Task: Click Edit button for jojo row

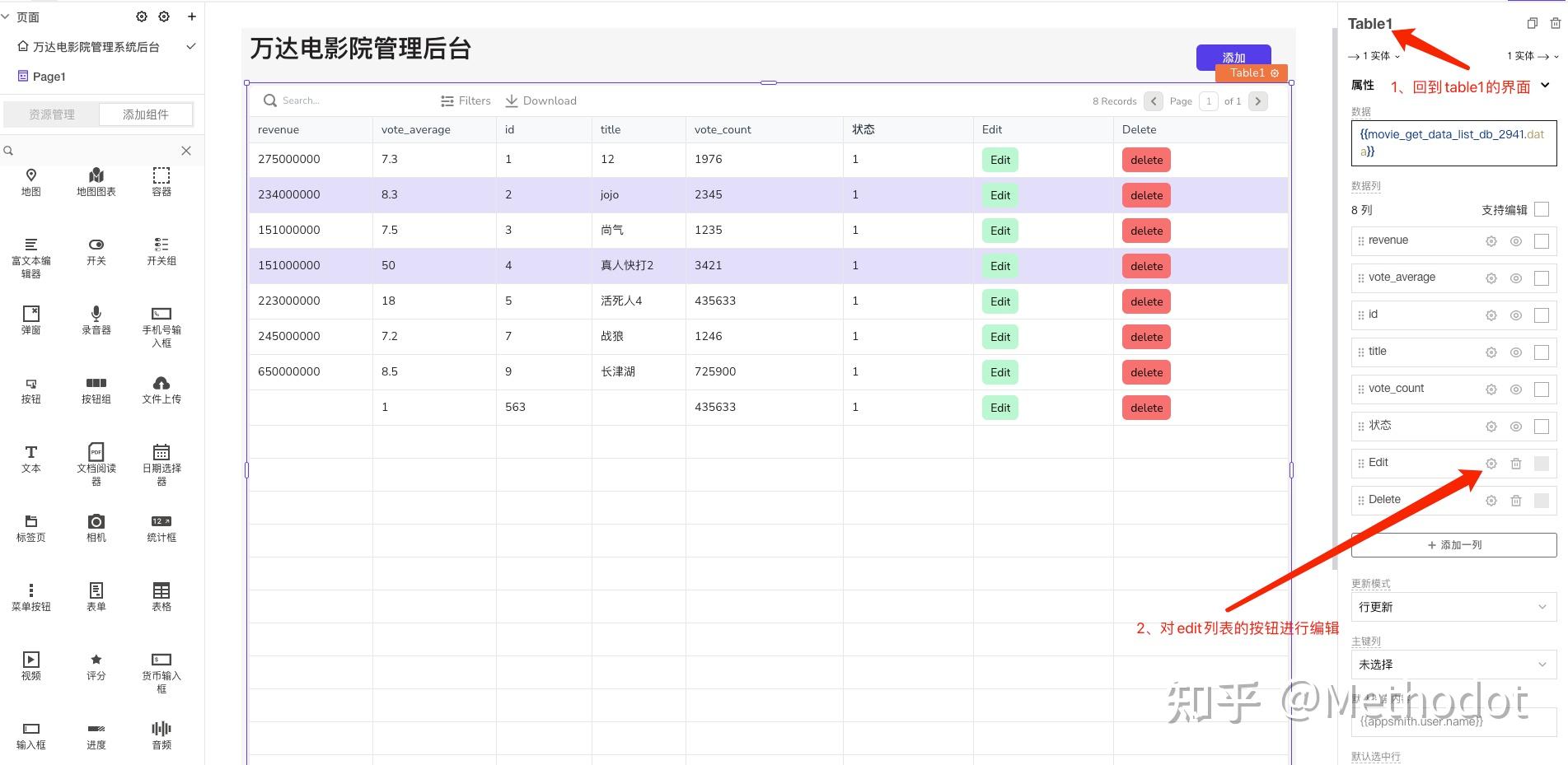Action: click(1000, 195)
